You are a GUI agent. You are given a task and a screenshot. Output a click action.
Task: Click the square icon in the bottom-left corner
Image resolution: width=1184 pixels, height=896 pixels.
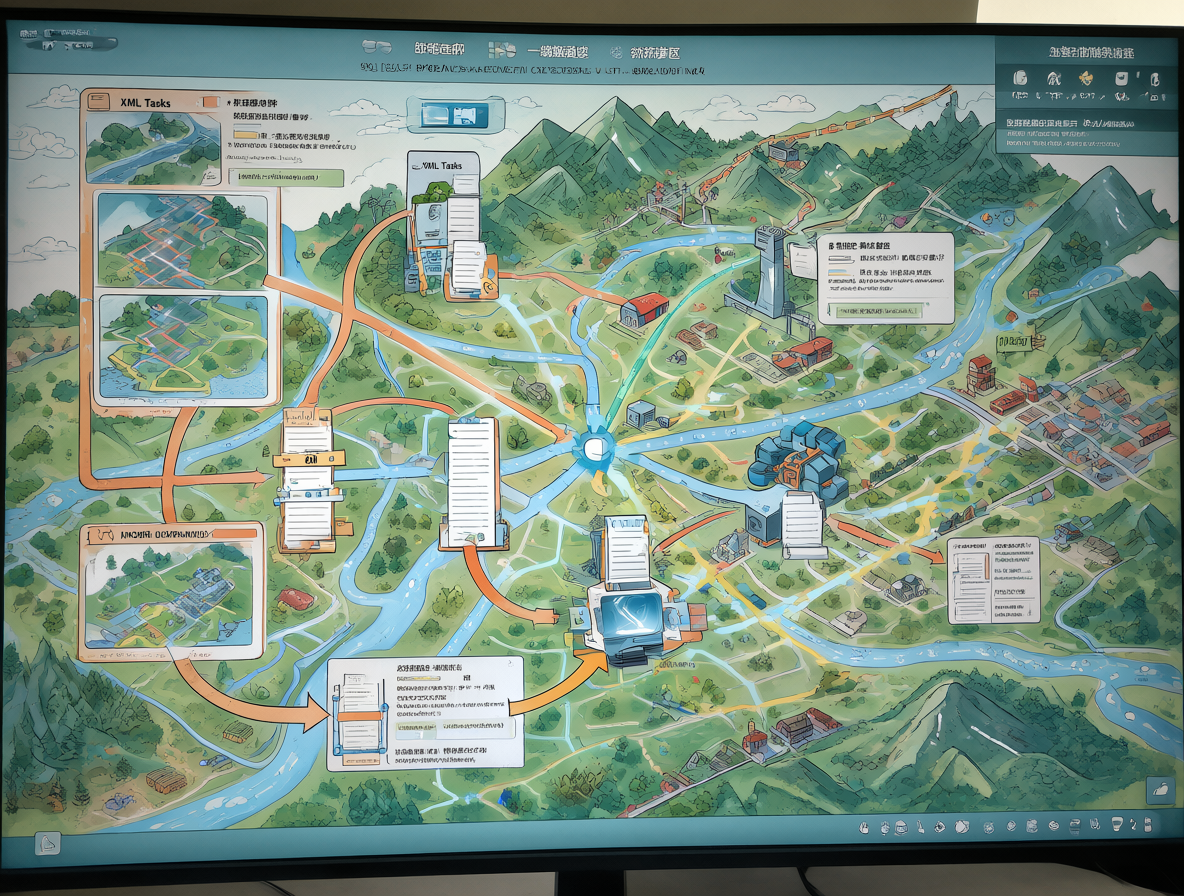[48, 842]
